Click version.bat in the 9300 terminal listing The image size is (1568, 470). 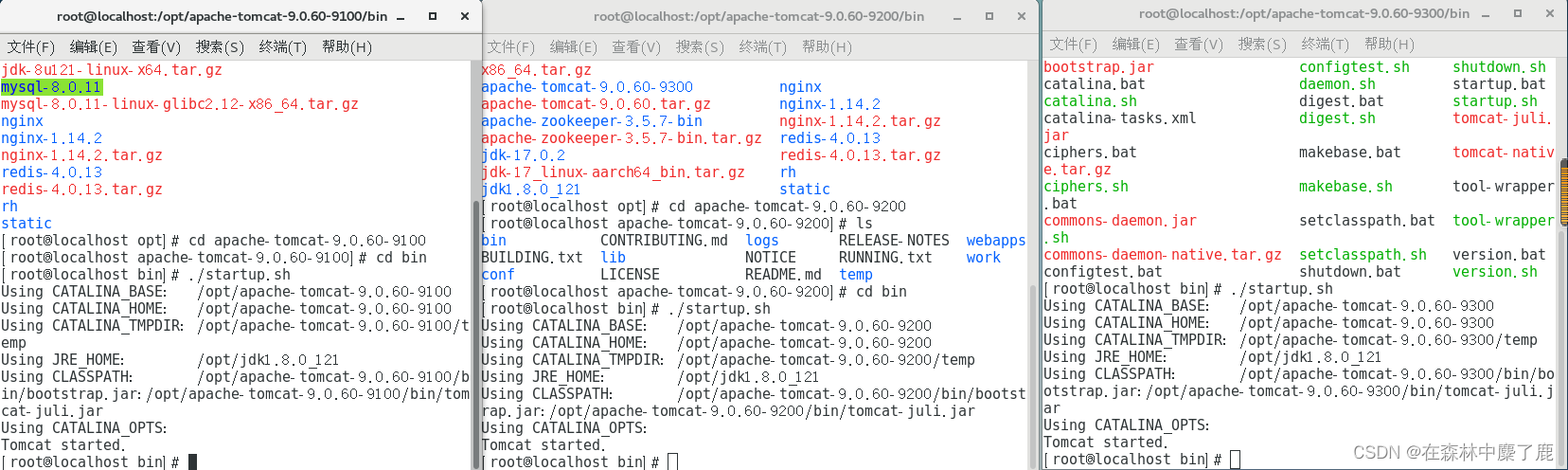coord(1500,255)
